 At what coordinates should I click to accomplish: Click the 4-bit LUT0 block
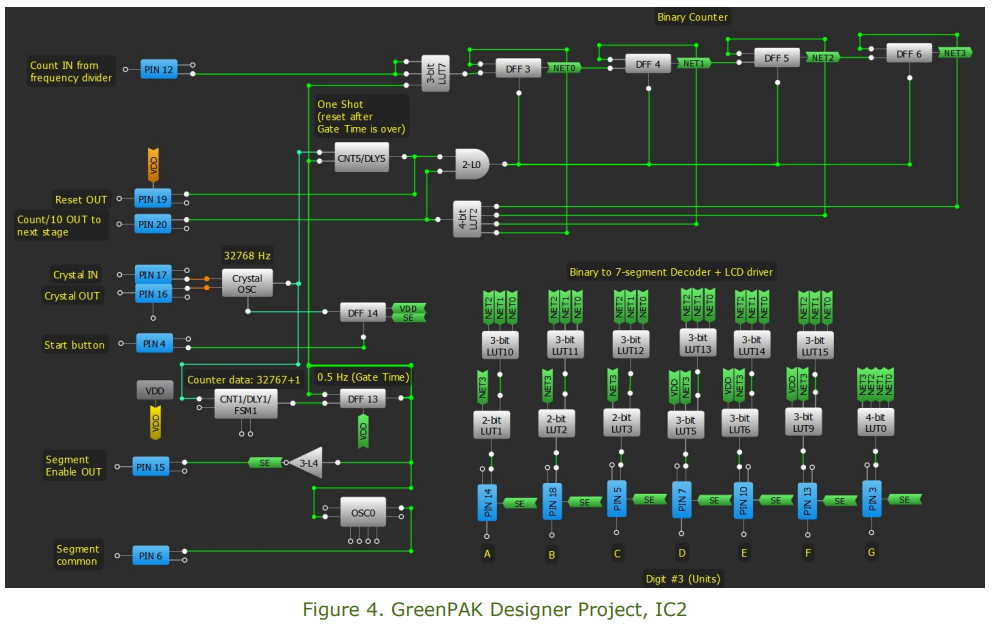(876, 423)
